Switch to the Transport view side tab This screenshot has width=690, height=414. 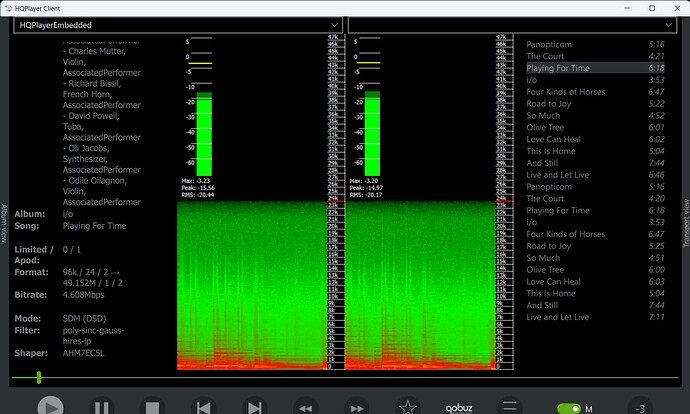click(x=686, y=223)
